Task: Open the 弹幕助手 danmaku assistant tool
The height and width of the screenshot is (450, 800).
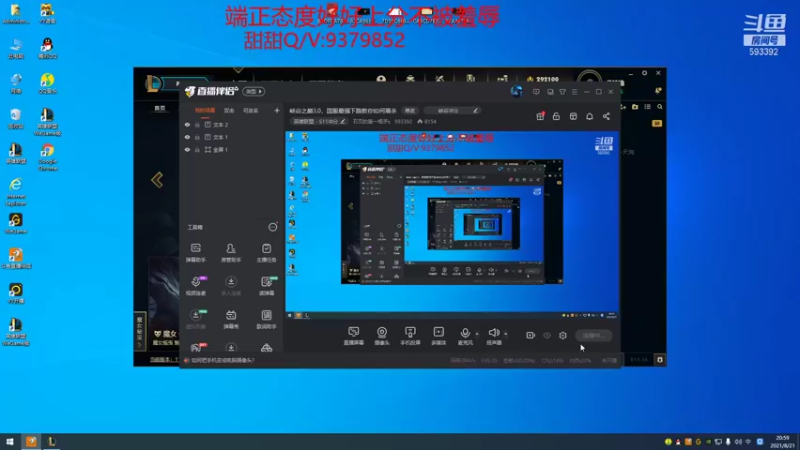Action: pos(195,253)
